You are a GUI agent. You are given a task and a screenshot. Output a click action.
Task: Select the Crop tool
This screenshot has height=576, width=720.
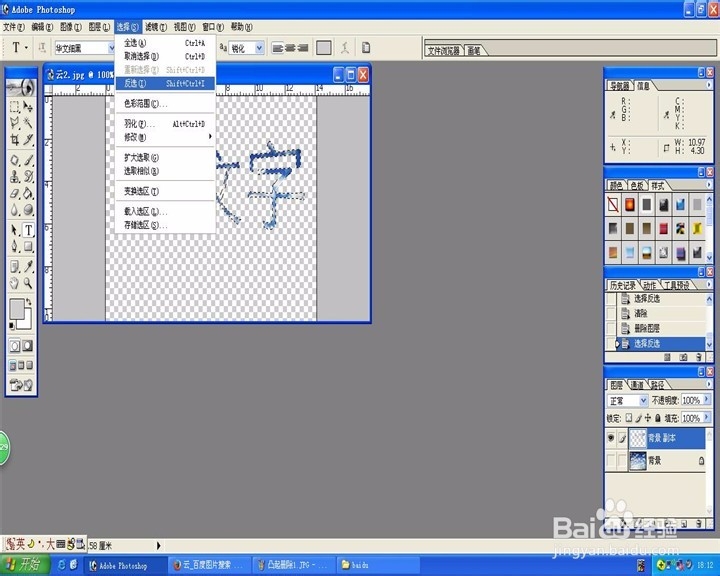click(15, 139)
